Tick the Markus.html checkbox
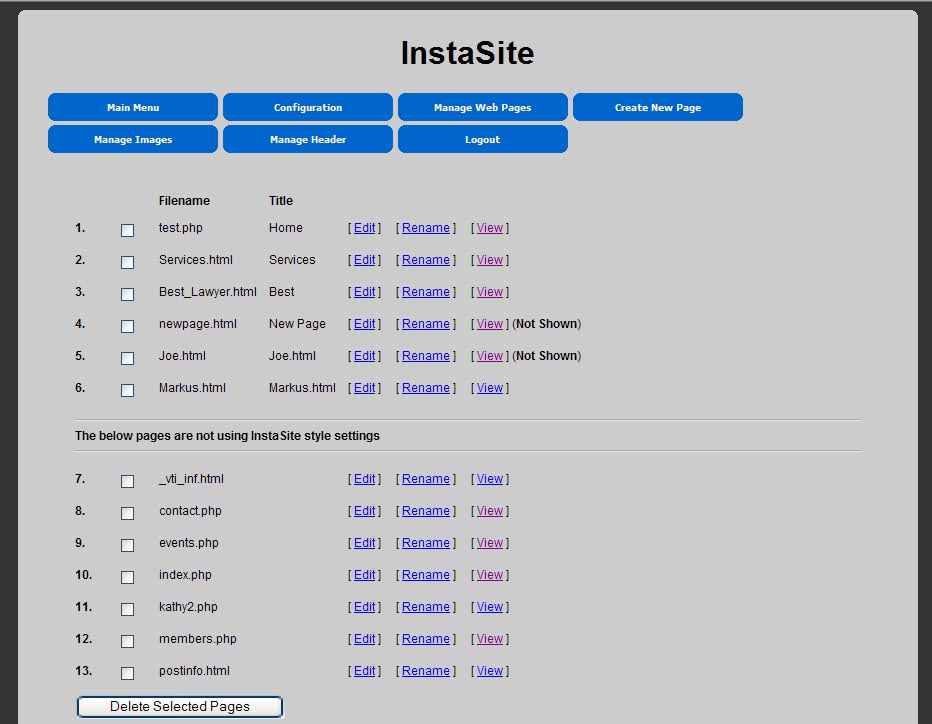Image resolution: width=932 pixels, height=724 pixels. pos(127,391)
